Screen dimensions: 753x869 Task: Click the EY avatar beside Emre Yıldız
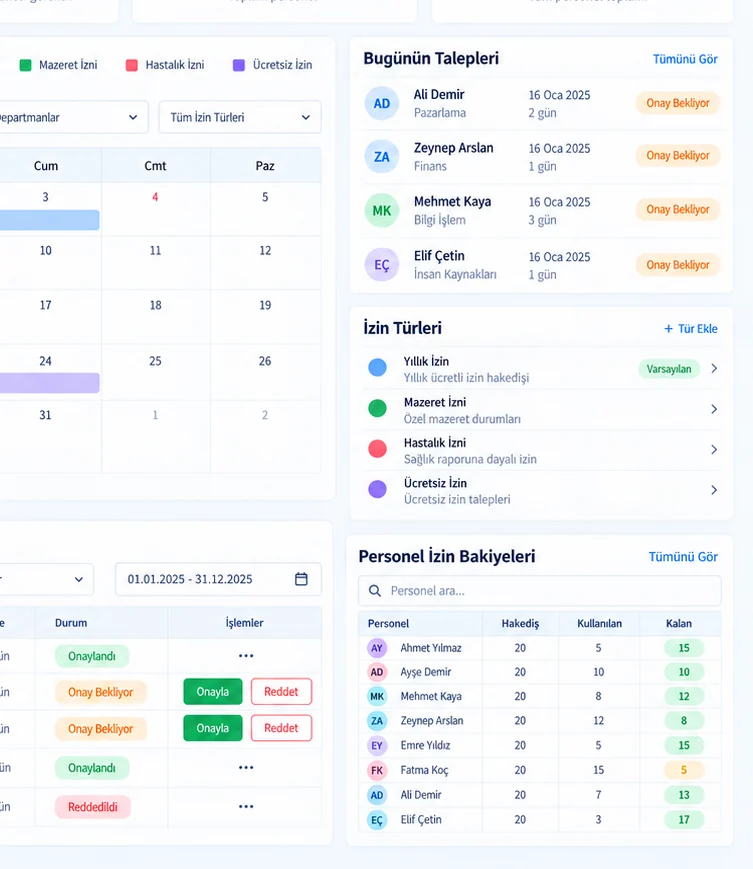pyautogui.click(x=377, y=745)
